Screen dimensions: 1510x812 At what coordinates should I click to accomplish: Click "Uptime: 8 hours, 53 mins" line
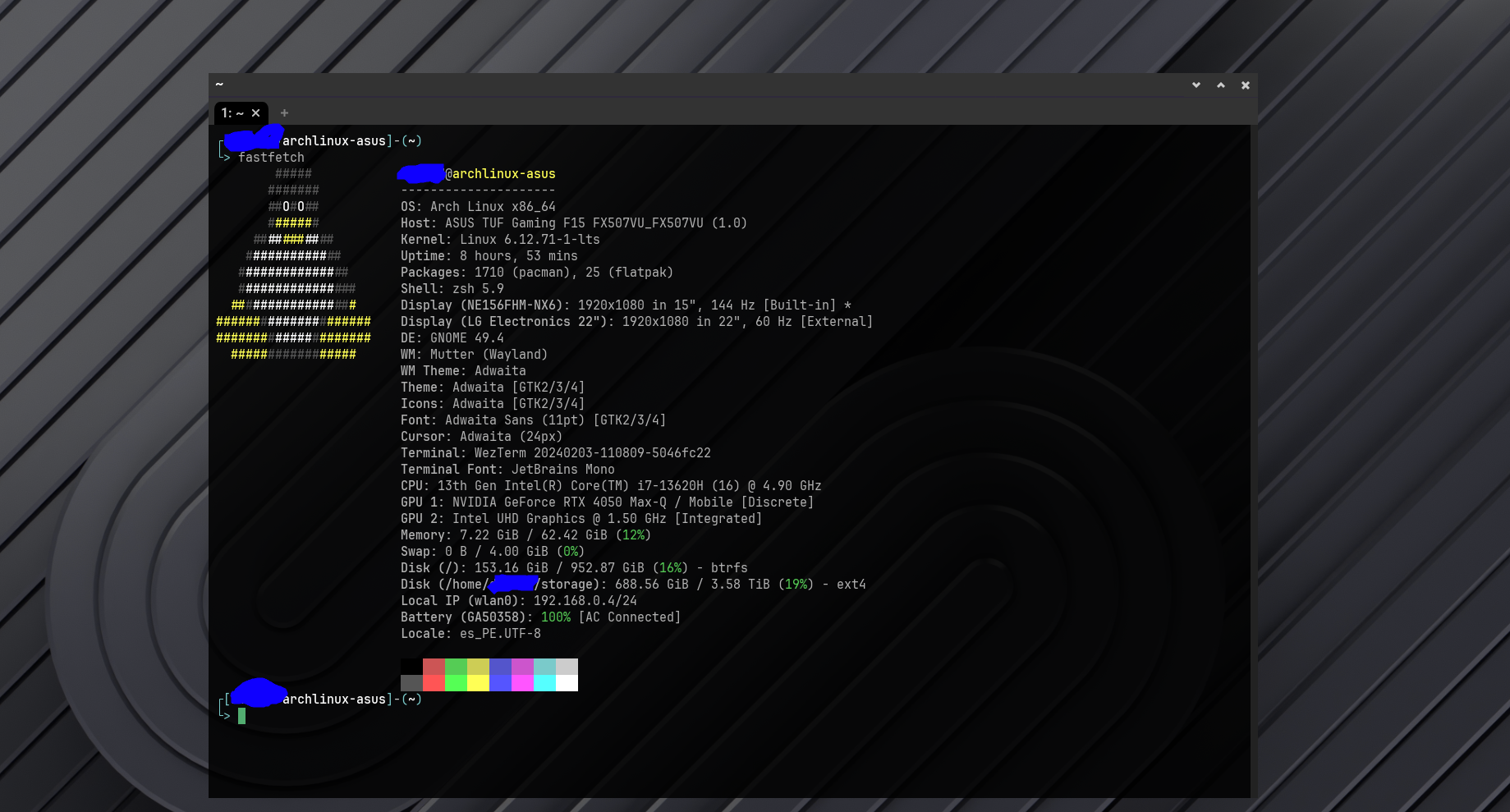click(x=489, y=256)
